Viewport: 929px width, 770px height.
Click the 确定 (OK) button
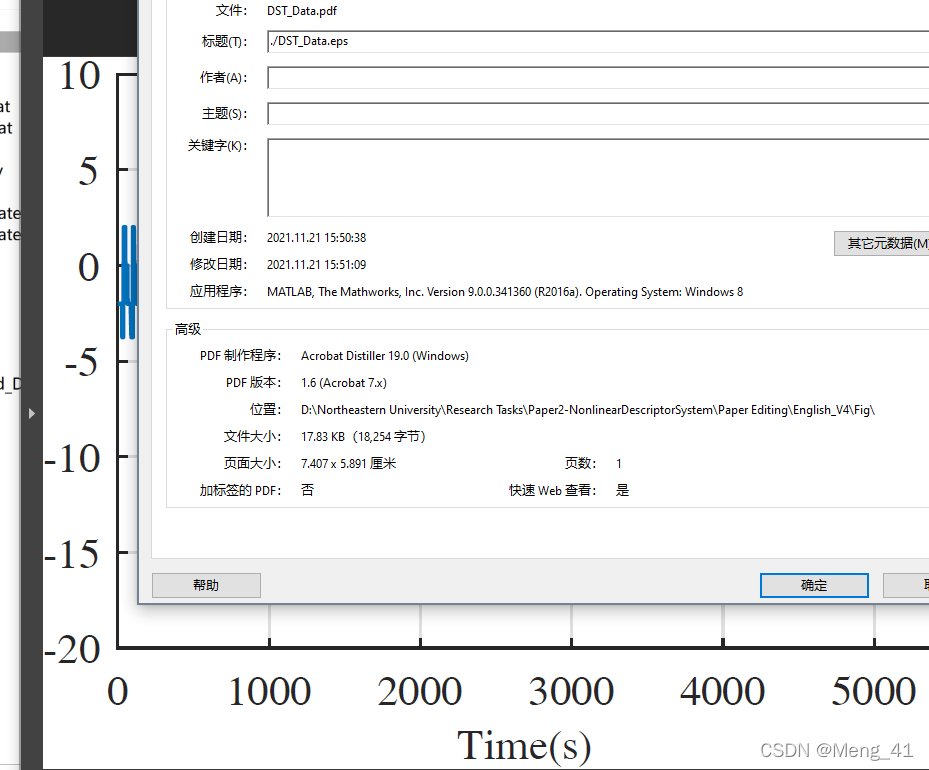coord(813,585)
